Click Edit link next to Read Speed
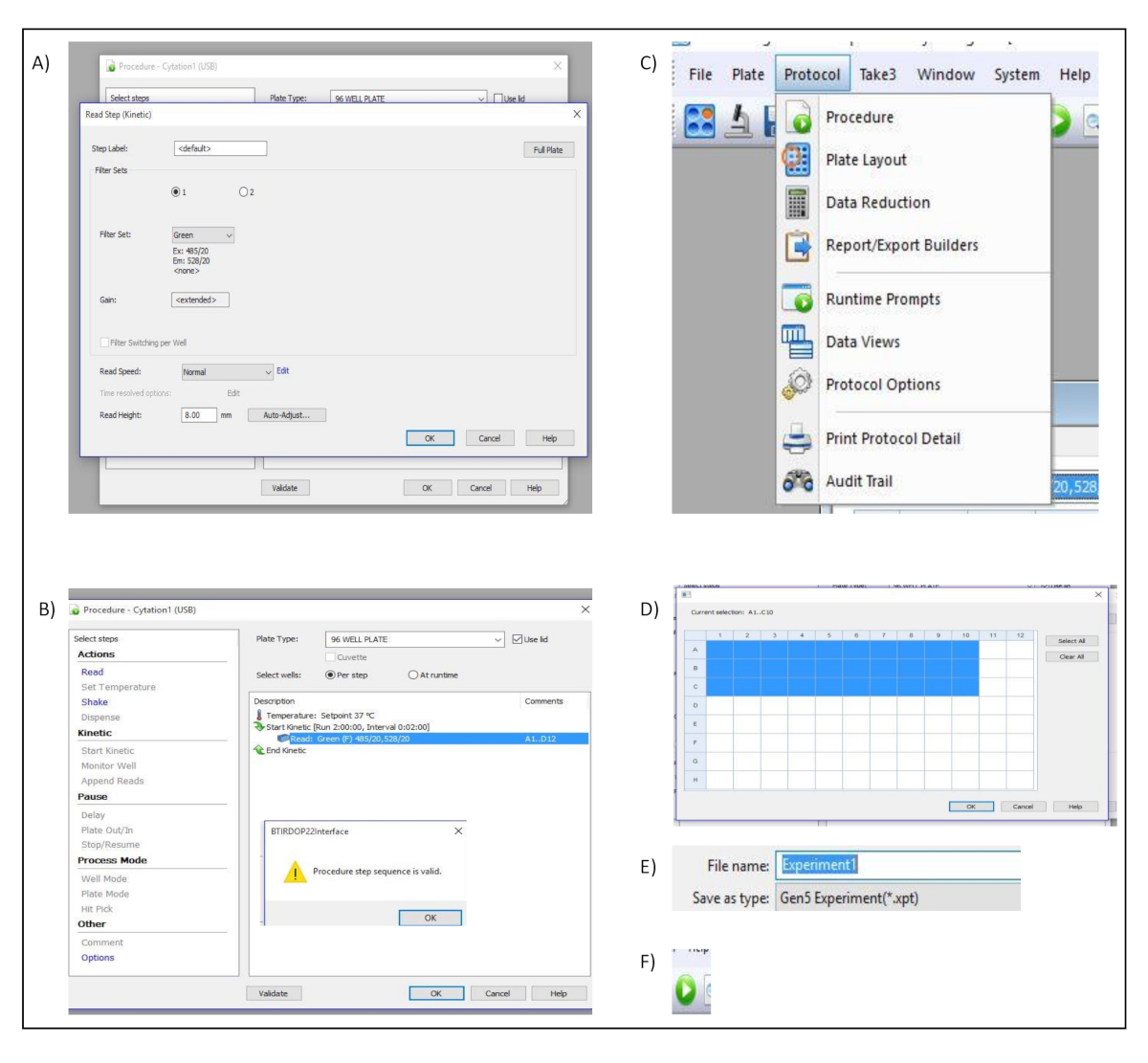The height and width of the screenshot is (1063, 1148). (282, 371)
